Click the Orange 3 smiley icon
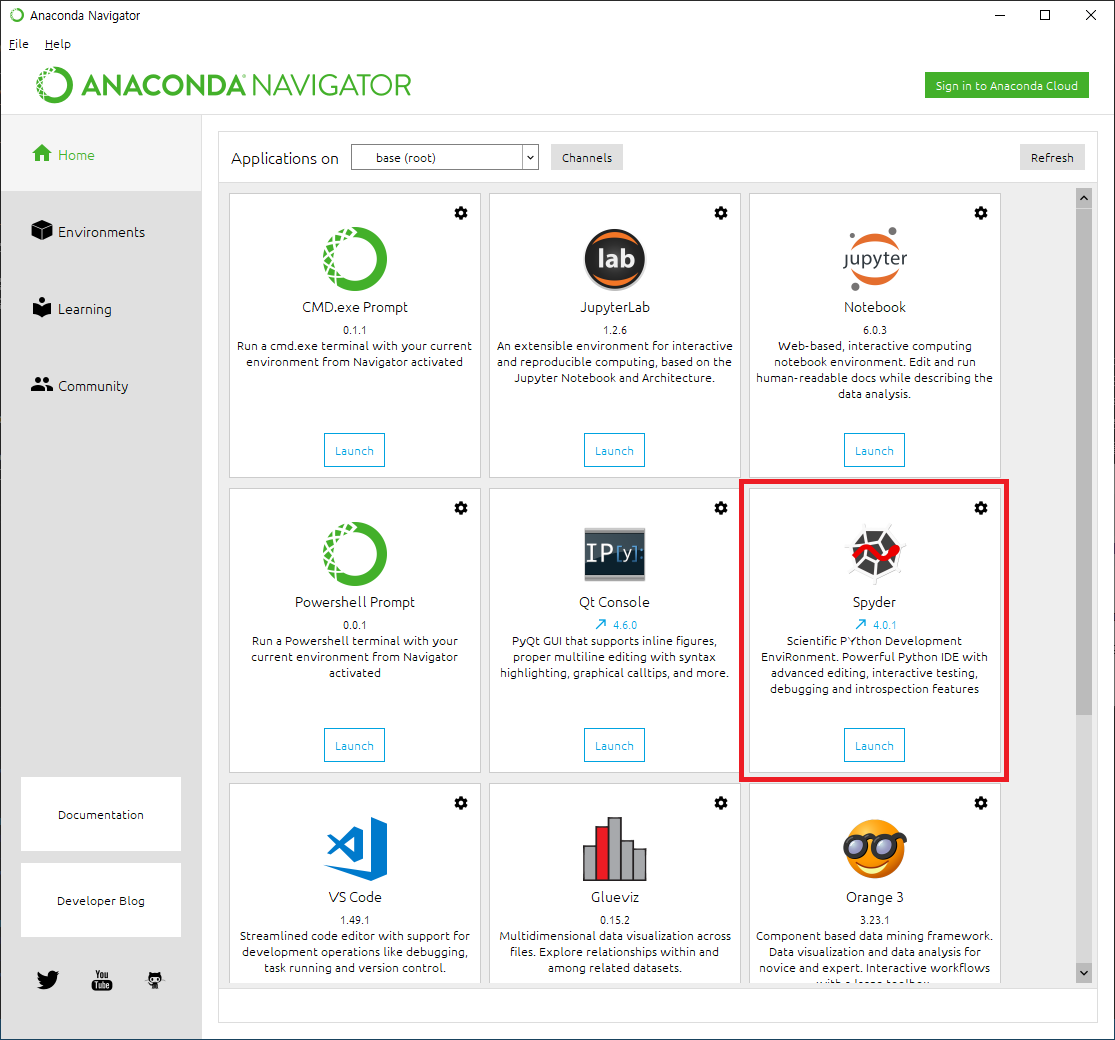 (x=875, y=849)
